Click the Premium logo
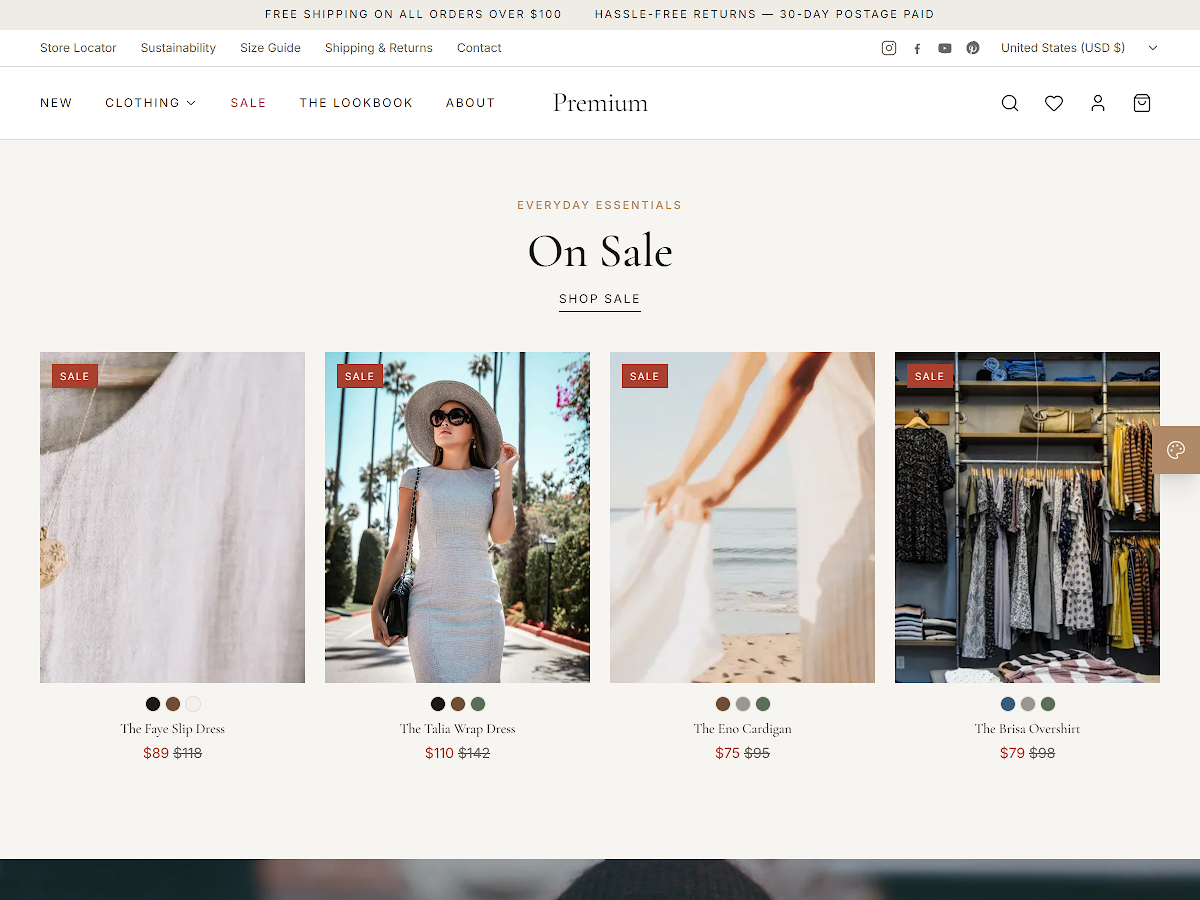 (x=600, y=103)
